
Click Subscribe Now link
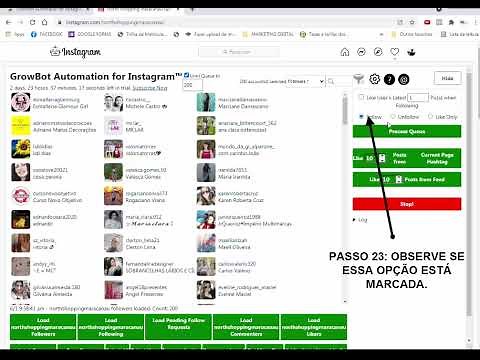(x=150, y=88)
